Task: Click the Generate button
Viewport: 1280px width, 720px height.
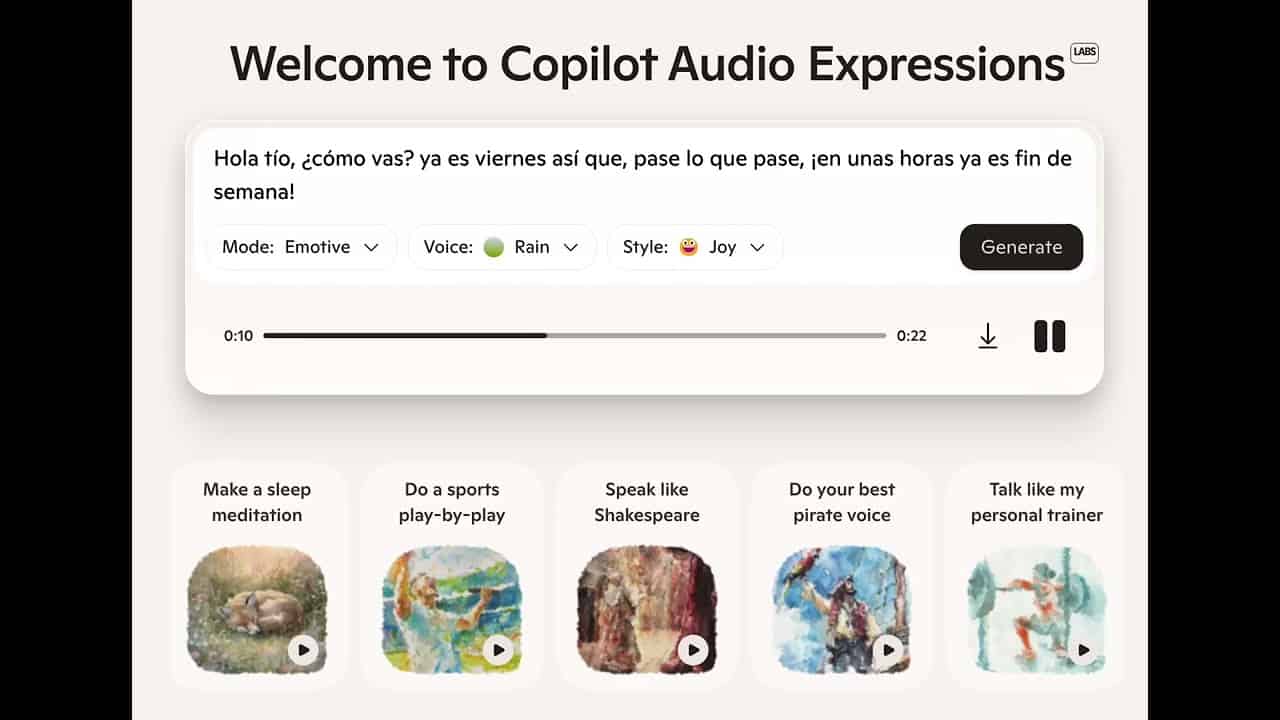Action: (x=1021, y=247)
